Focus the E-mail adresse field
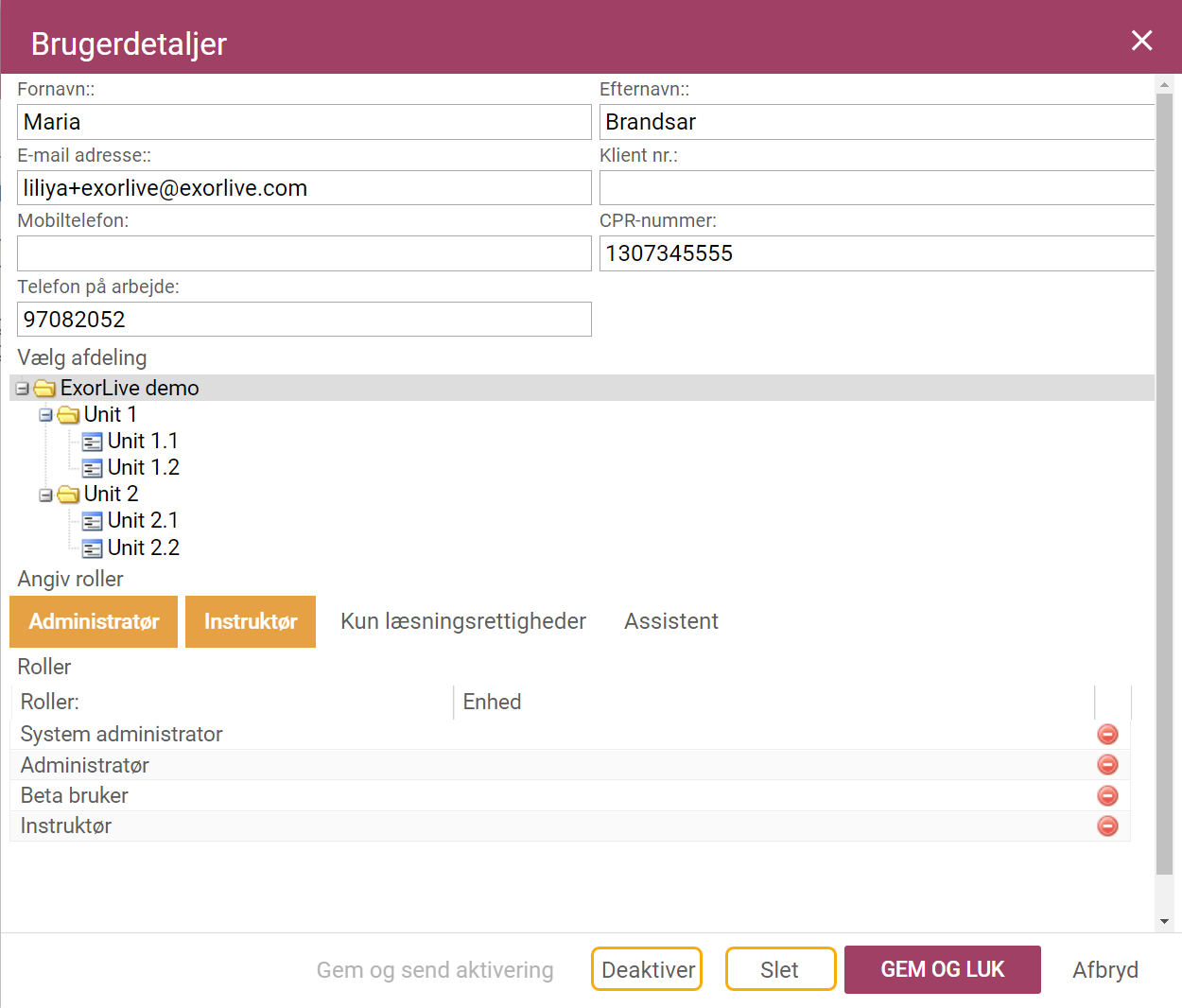This screenshot has height=1008, width=1182. point(304,188)
